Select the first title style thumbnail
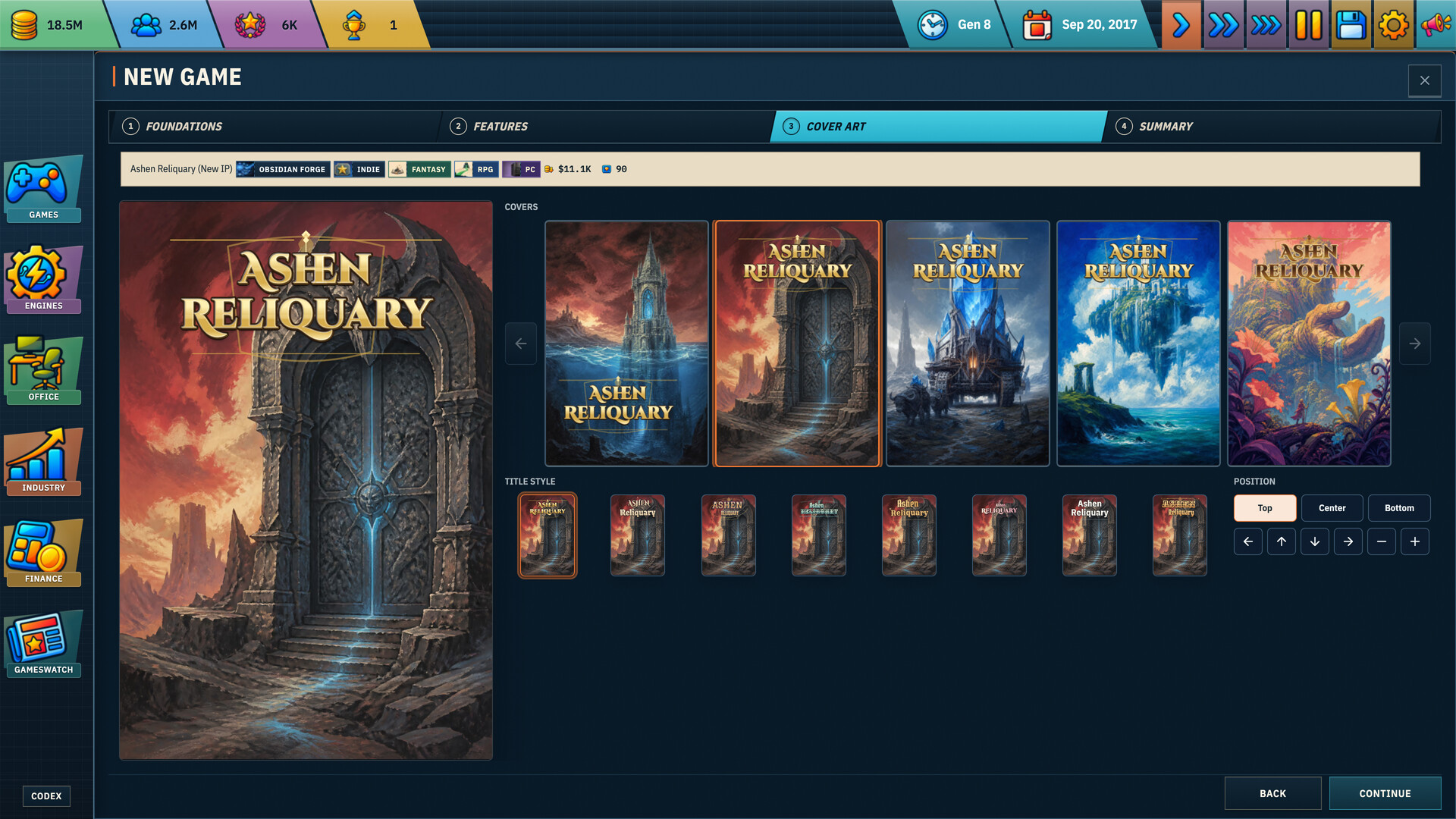 pos(548,535)
